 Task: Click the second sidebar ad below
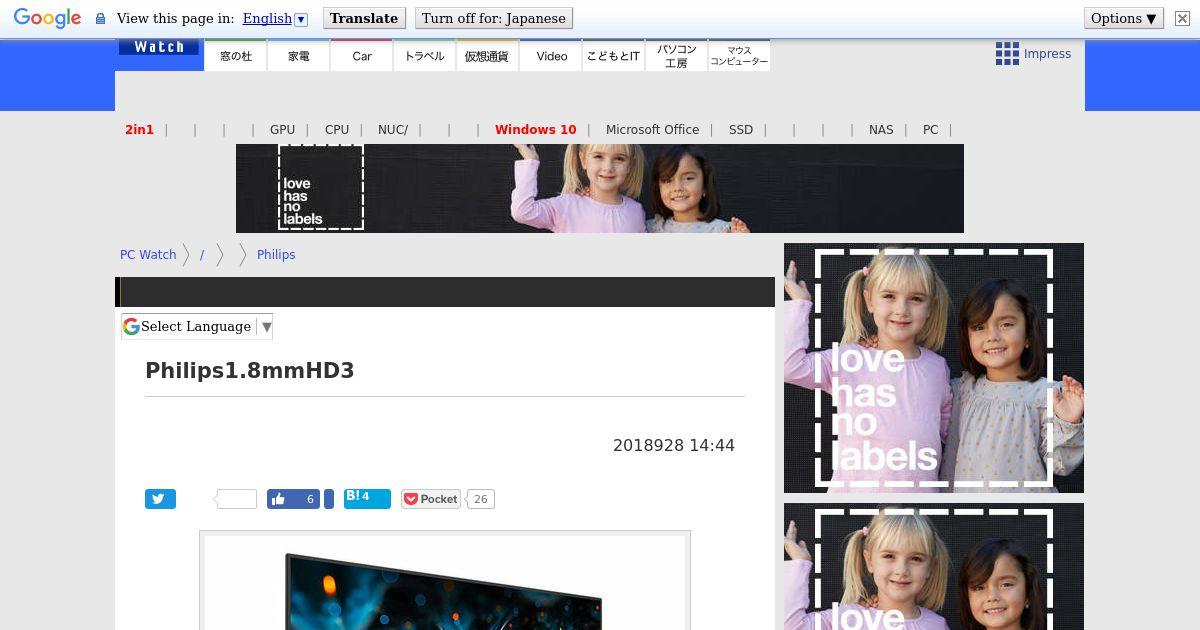(x=934, y=566)
